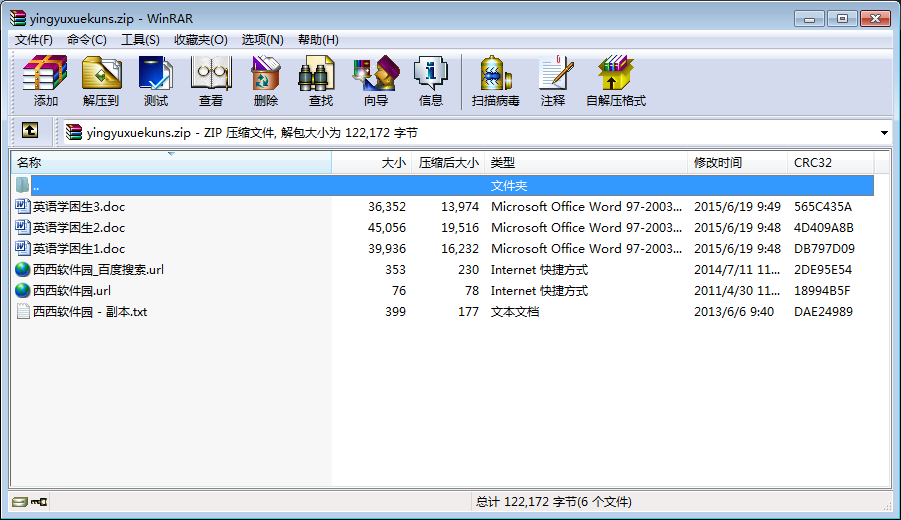Select the file 英语学困生2.doc
901x520 pixels.
click(x=79, y=228)
